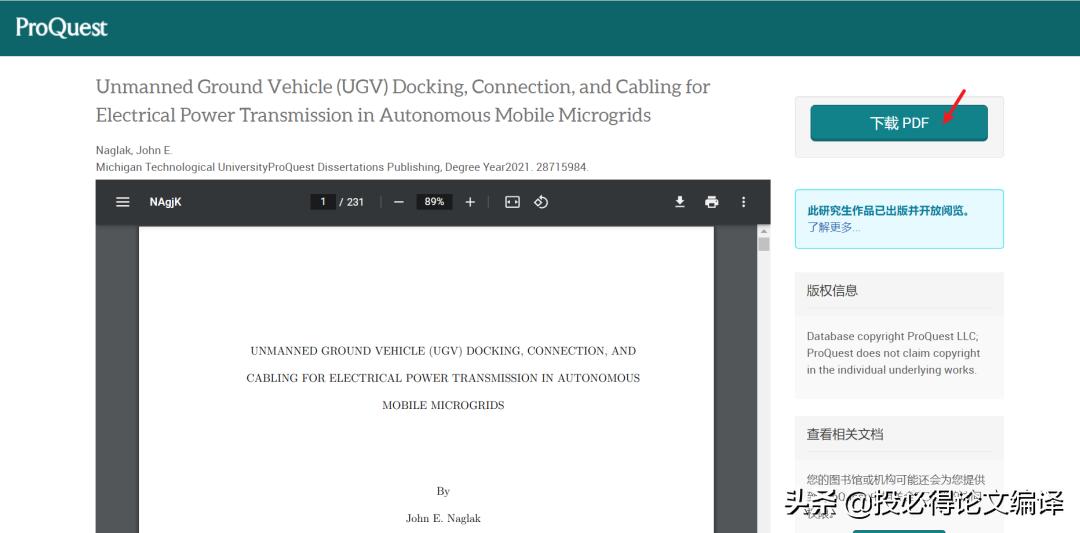1080x533 pixels.
Task: Click the fit to page icon
Action: (512, 202)
